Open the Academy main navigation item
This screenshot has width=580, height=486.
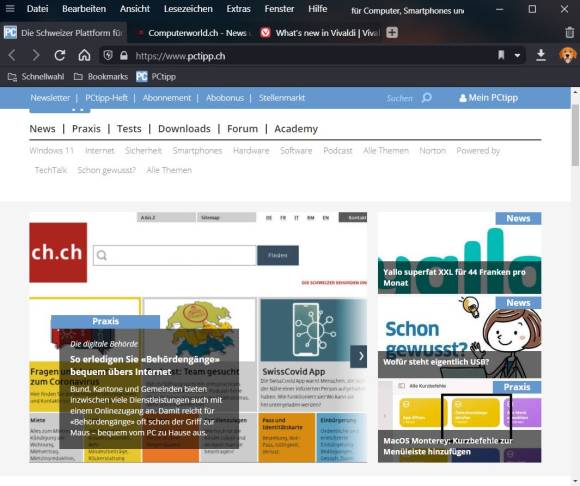[x=296, y=129]
